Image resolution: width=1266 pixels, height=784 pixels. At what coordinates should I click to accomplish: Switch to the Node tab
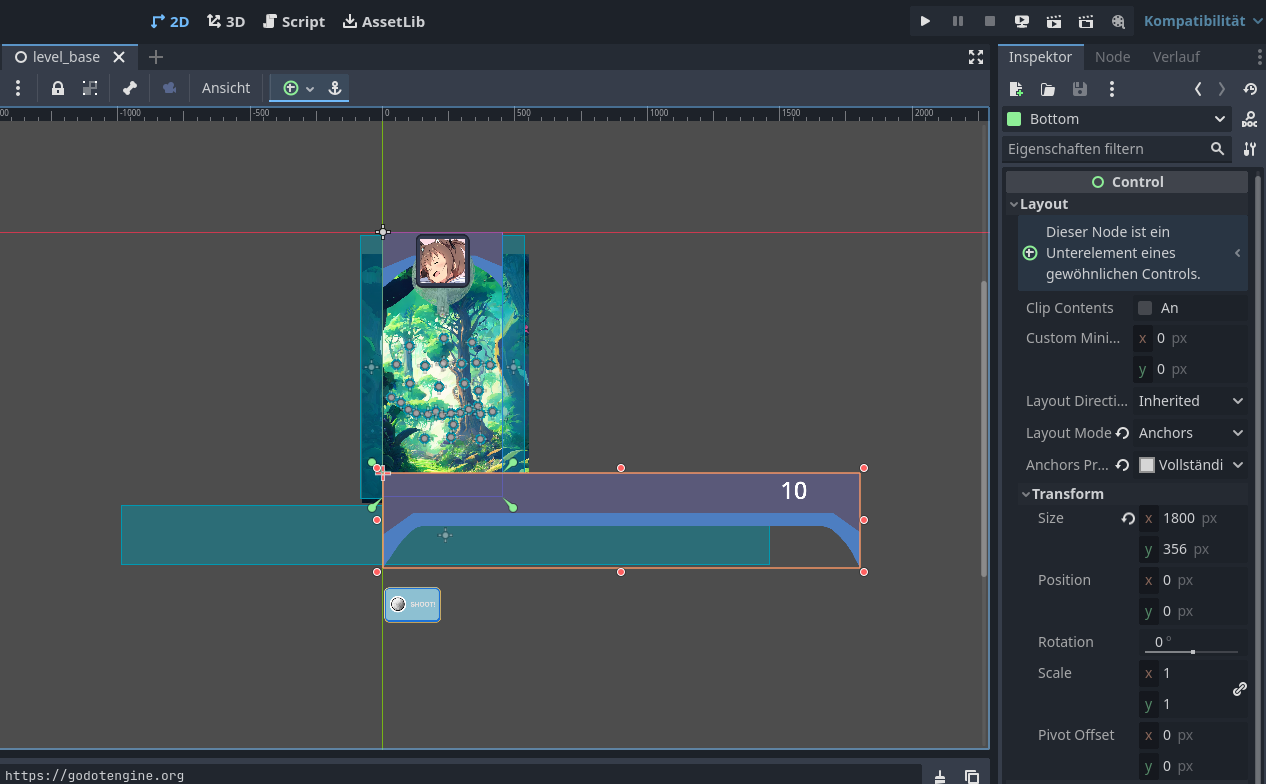(x=1112, y=57)
